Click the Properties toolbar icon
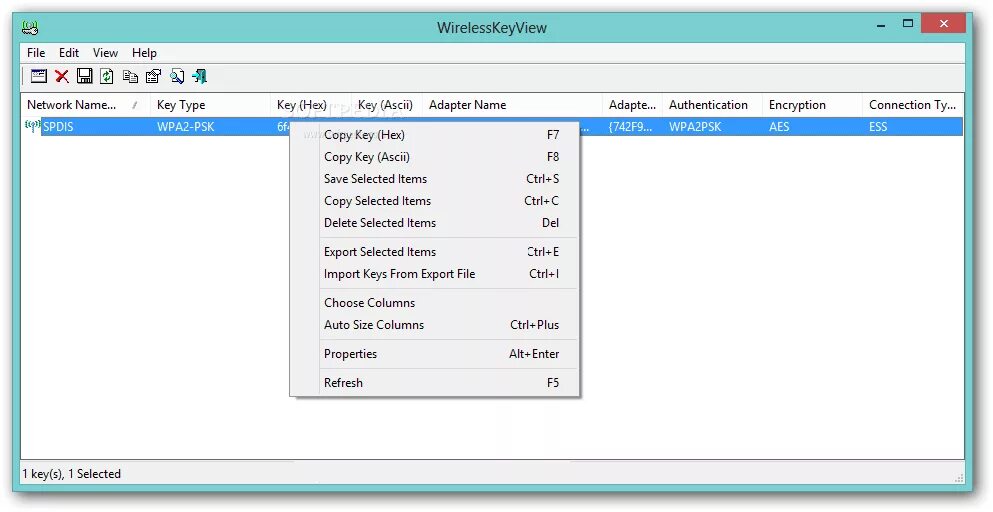Viewport: 993px width, 512px height. pyautogui.click(x=153, y=76)
